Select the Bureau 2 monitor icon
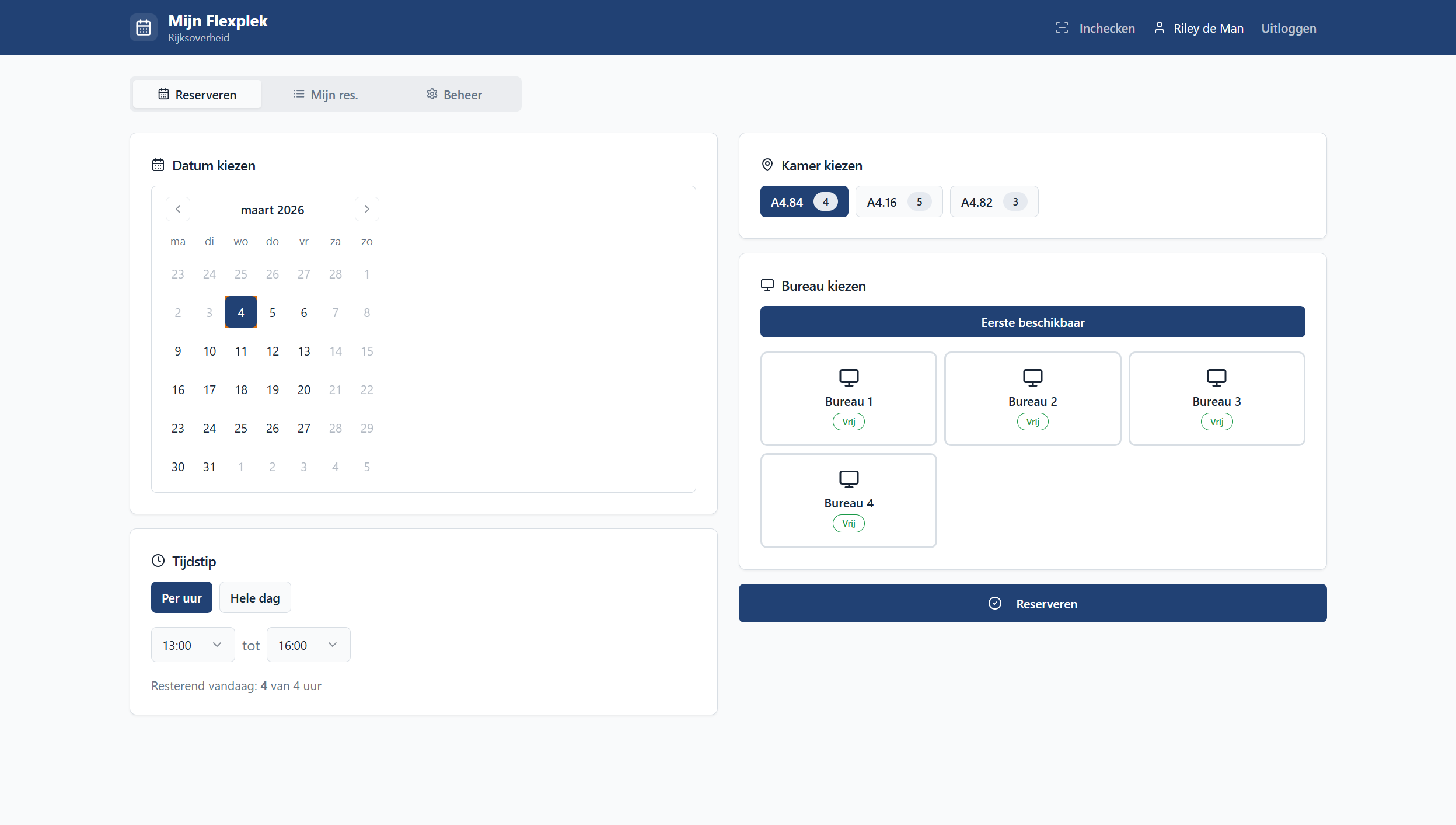 1032,378
